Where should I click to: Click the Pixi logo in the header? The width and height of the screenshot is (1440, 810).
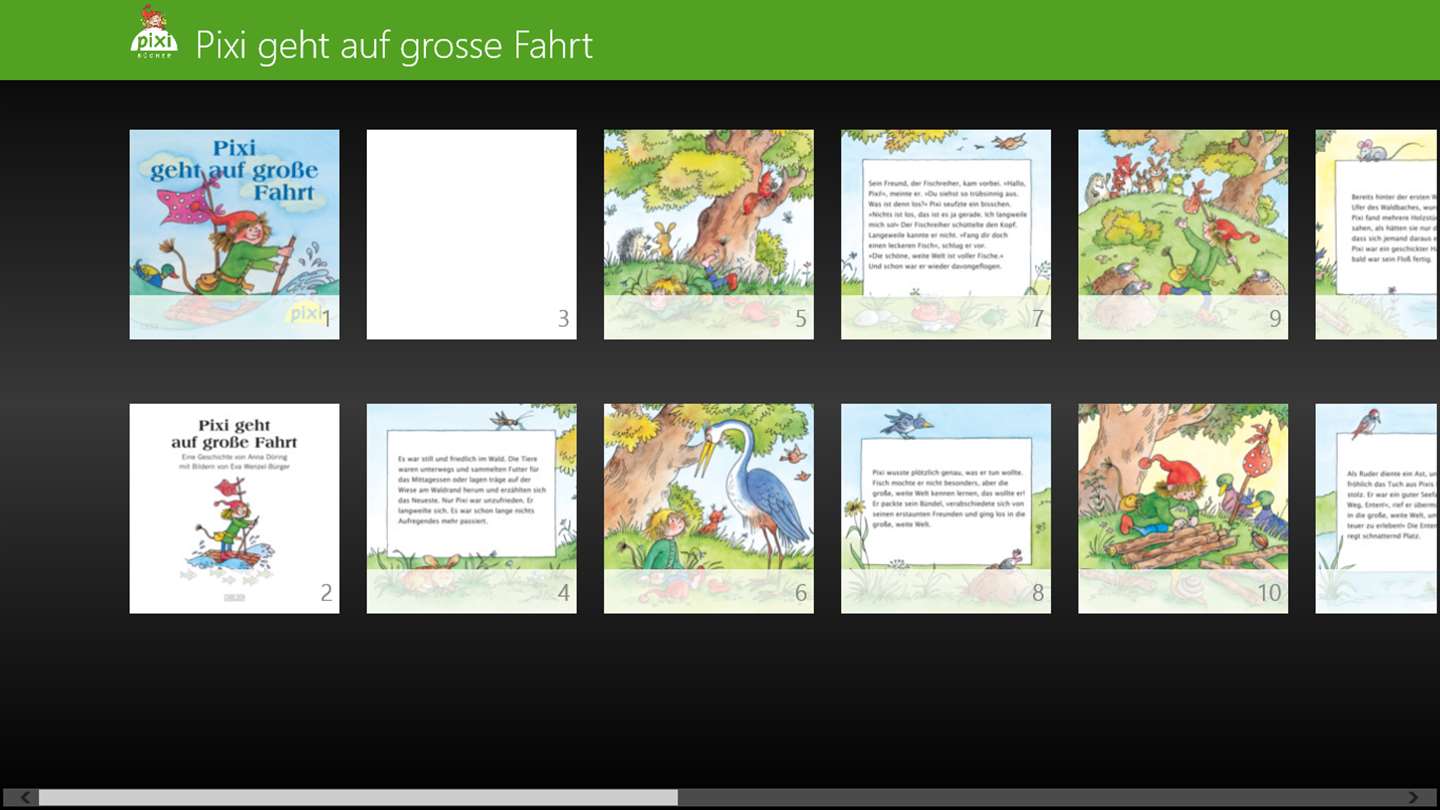pos(154,33)
